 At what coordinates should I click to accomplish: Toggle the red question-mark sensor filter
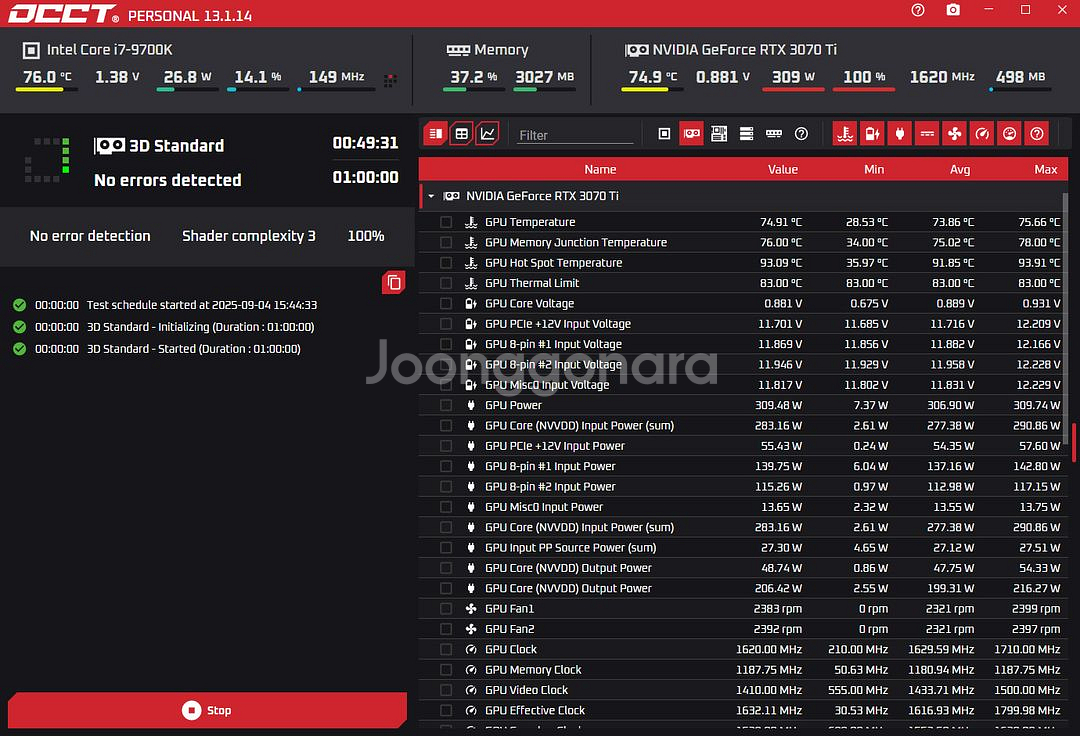[x=1037, y=134]
